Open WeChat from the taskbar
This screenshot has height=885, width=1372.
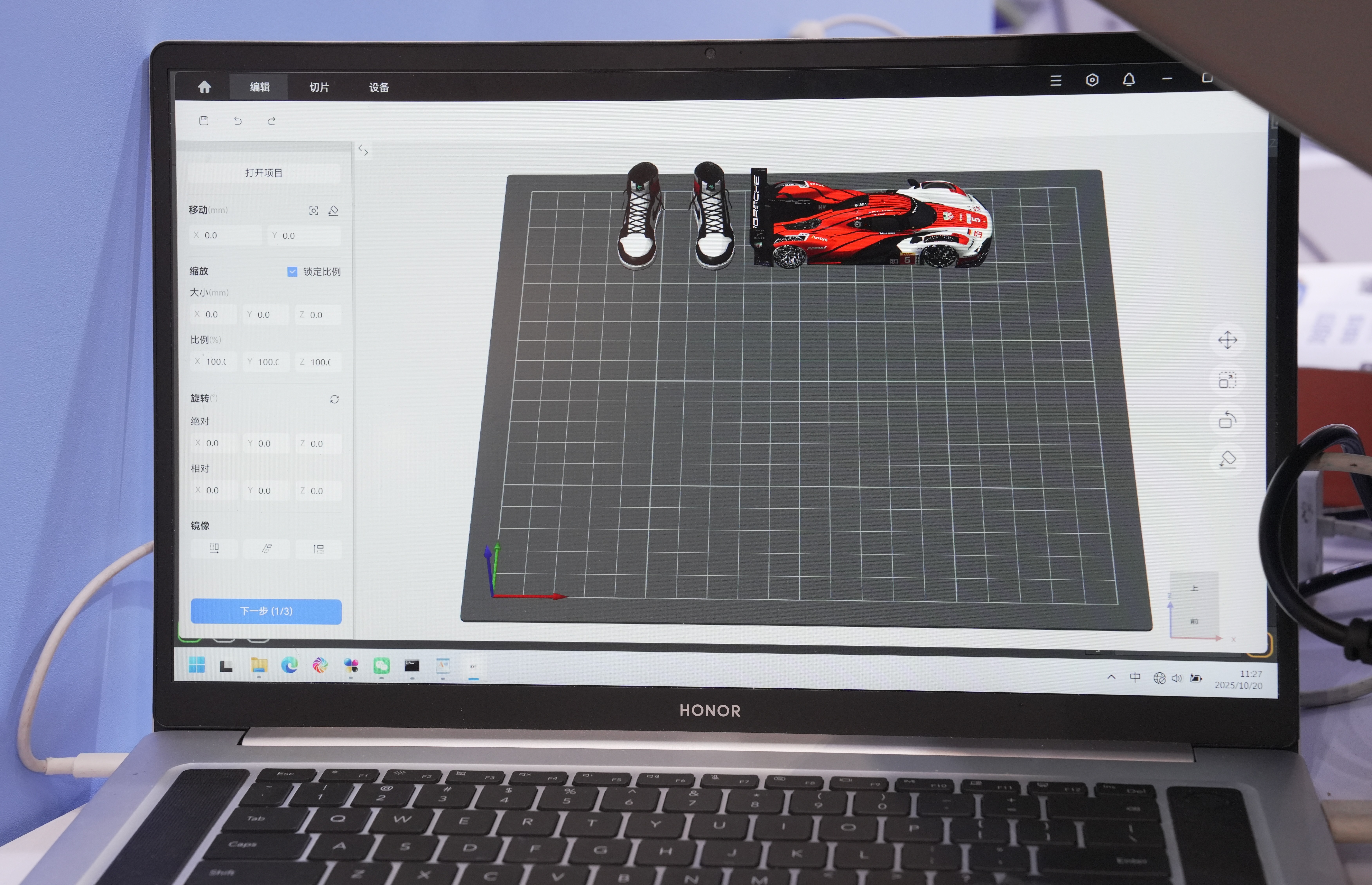pos(382,666)
